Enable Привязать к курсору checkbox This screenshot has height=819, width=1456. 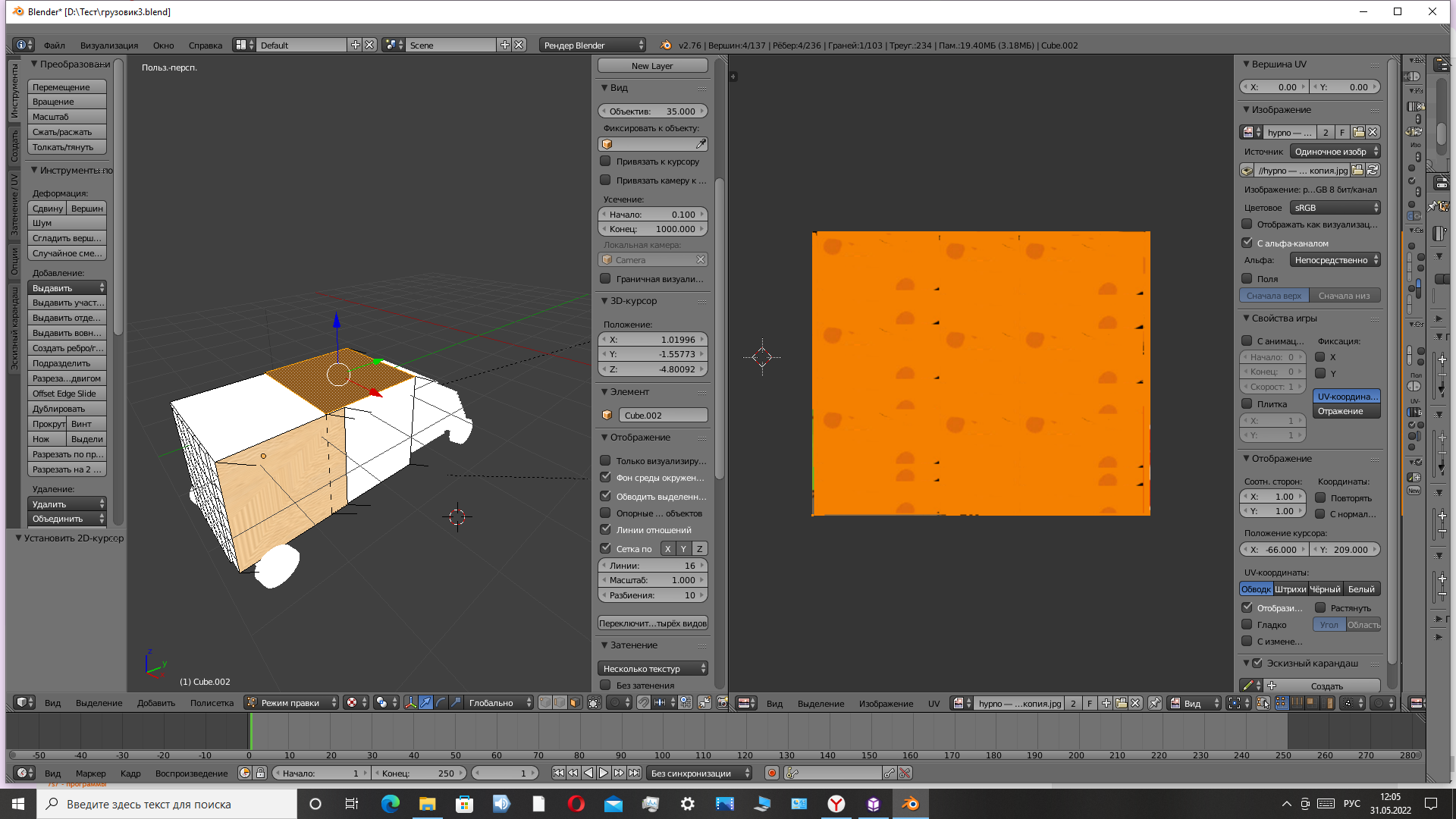coord(605,162)
